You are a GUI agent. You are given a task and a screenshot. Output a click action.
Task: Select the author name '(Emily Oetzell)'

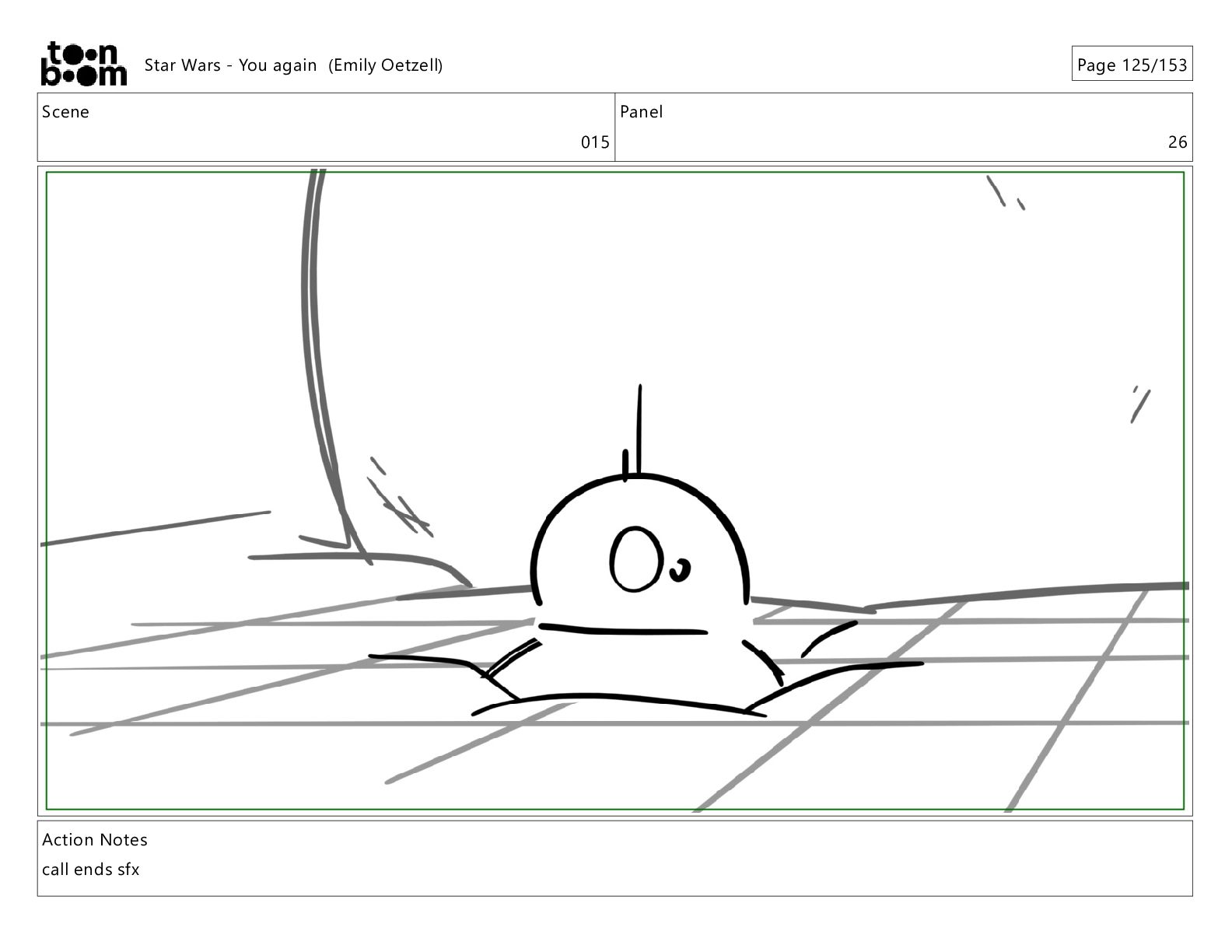[385, 65]
